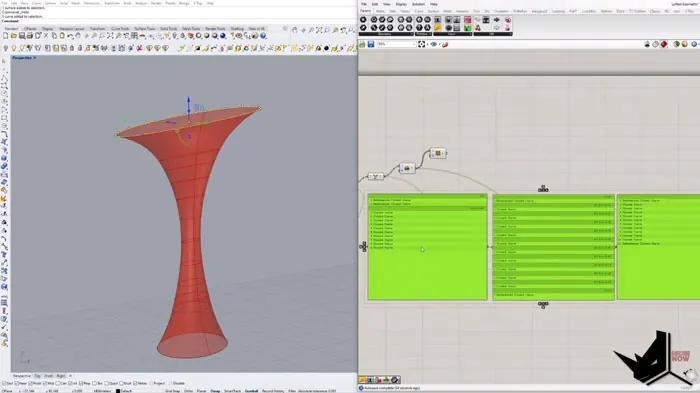700x393 pixels.
Task: Click Grasshopper preview mesh quality blue sphere
Action: [694, 44]
